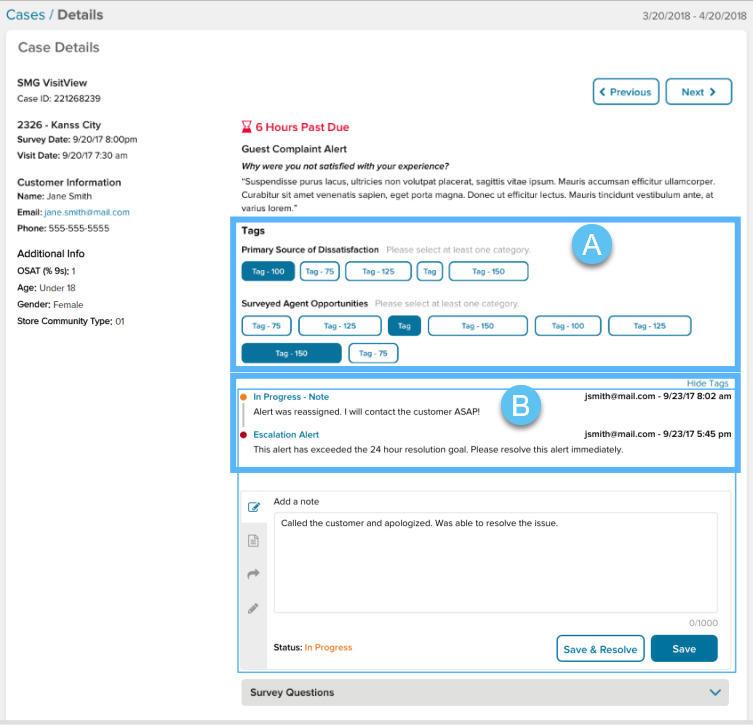The width and height of the screenshot is (753, 727).
Task: Click the red dot beside Escalation Alert
Action: 243,435
